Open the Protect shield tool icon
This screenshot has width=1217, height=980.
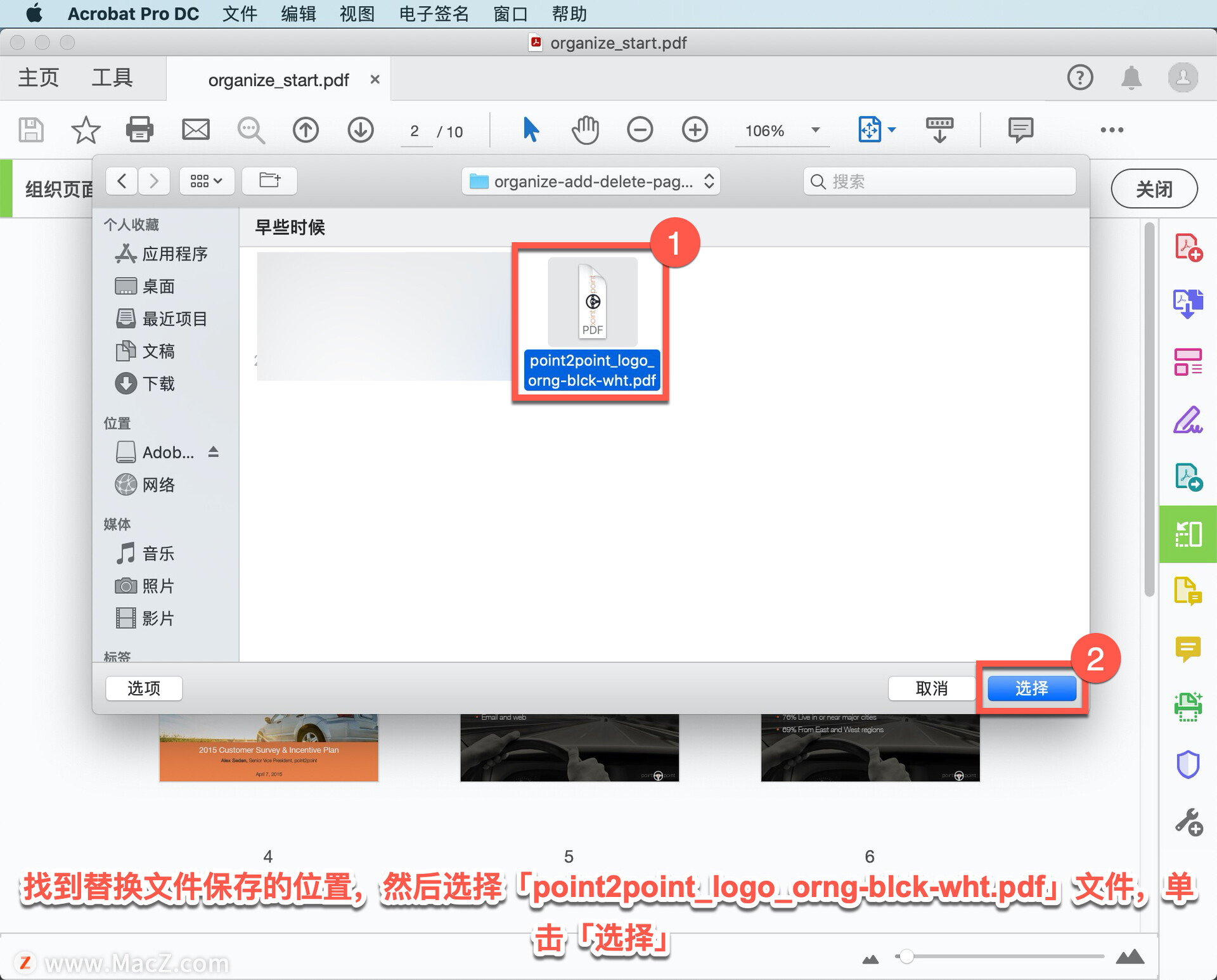(x=1188, y=764)
